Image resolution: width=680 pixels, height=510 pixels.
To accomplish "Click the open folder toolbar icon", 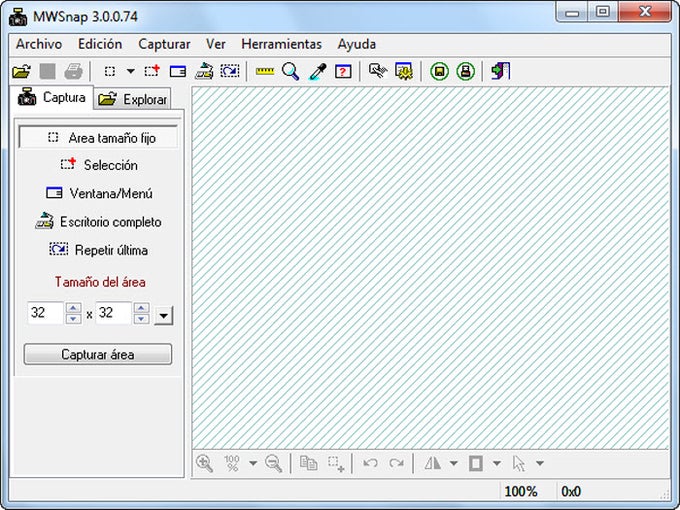I will 21,71.
